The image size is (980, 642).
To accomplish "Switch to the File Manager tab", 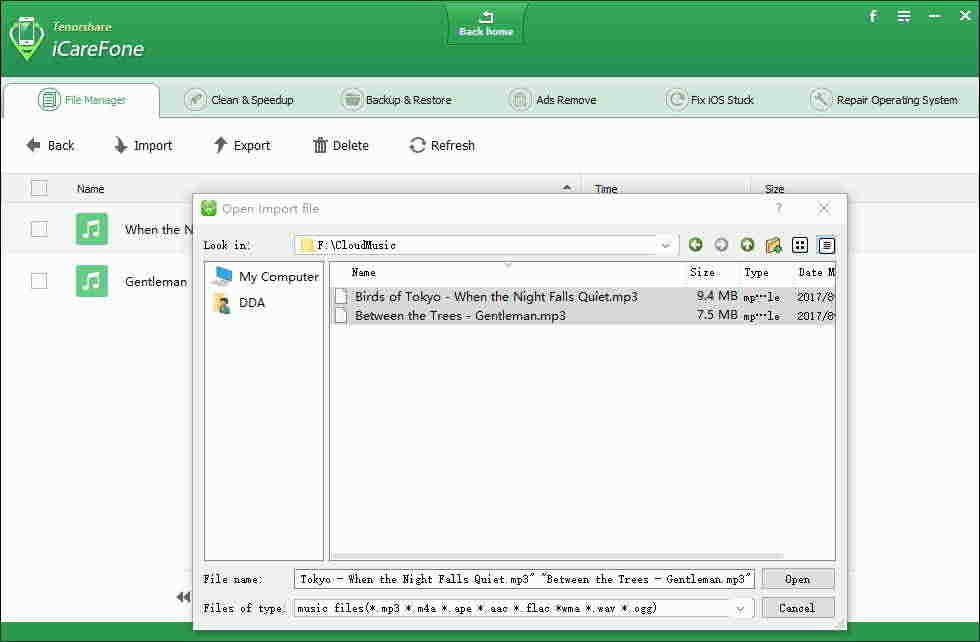I will coord(81,100).
